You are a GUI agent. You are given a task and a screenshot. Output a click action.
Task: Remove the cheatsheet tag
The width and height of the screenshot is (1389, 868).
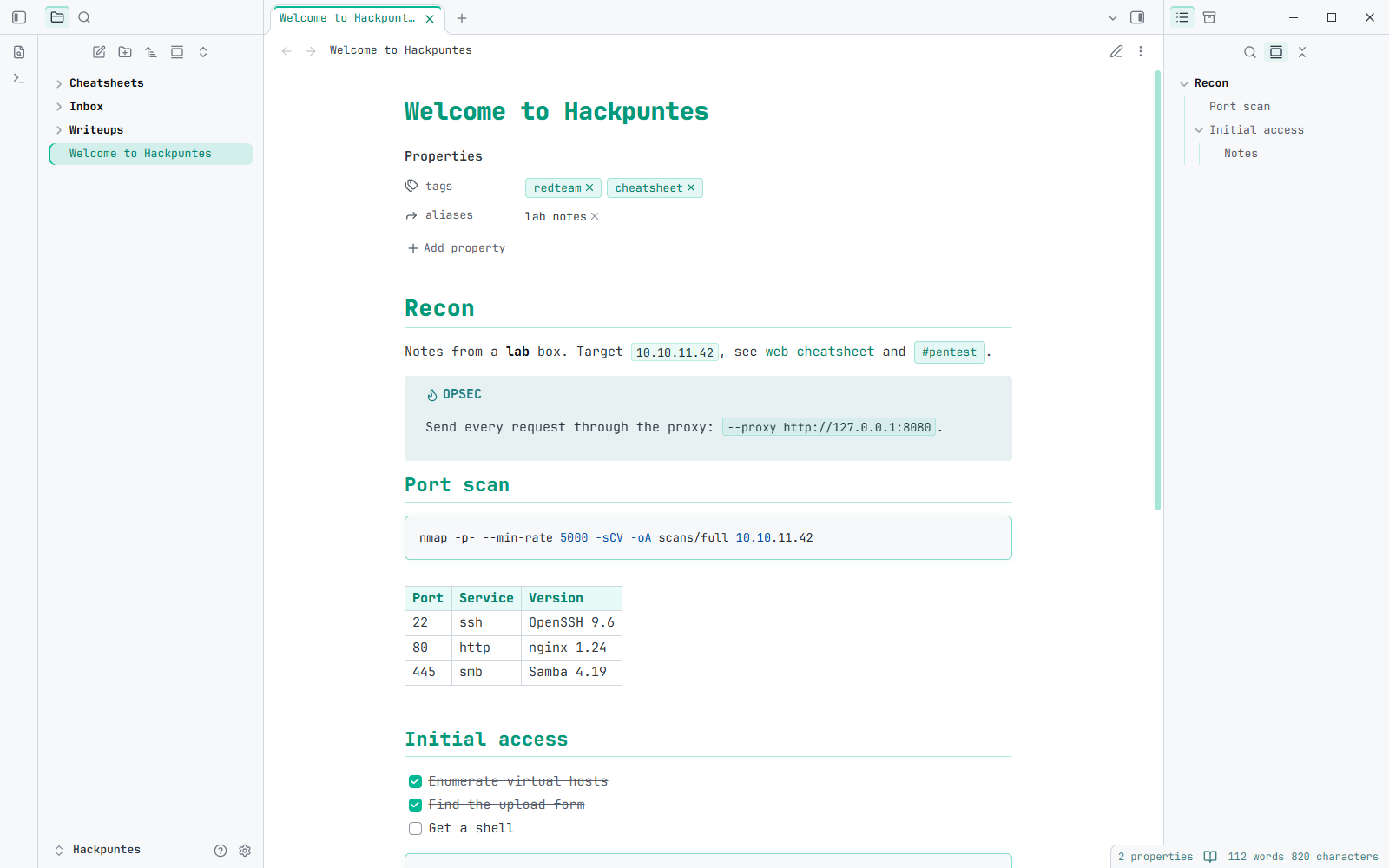[691, 187]
